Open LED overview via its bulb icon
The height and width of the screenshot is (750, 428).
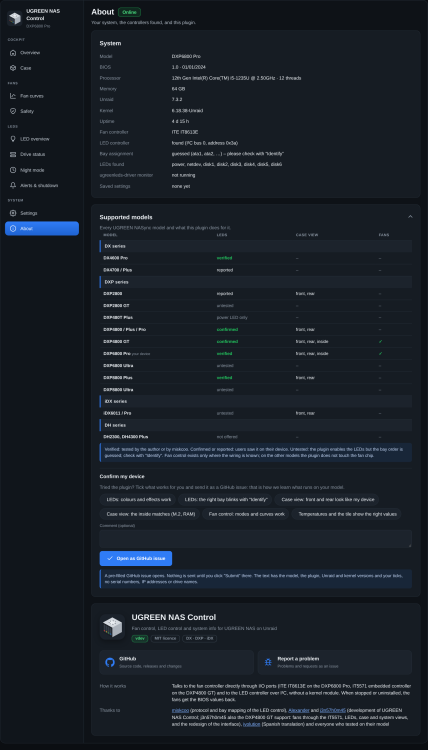click(13, 139)
